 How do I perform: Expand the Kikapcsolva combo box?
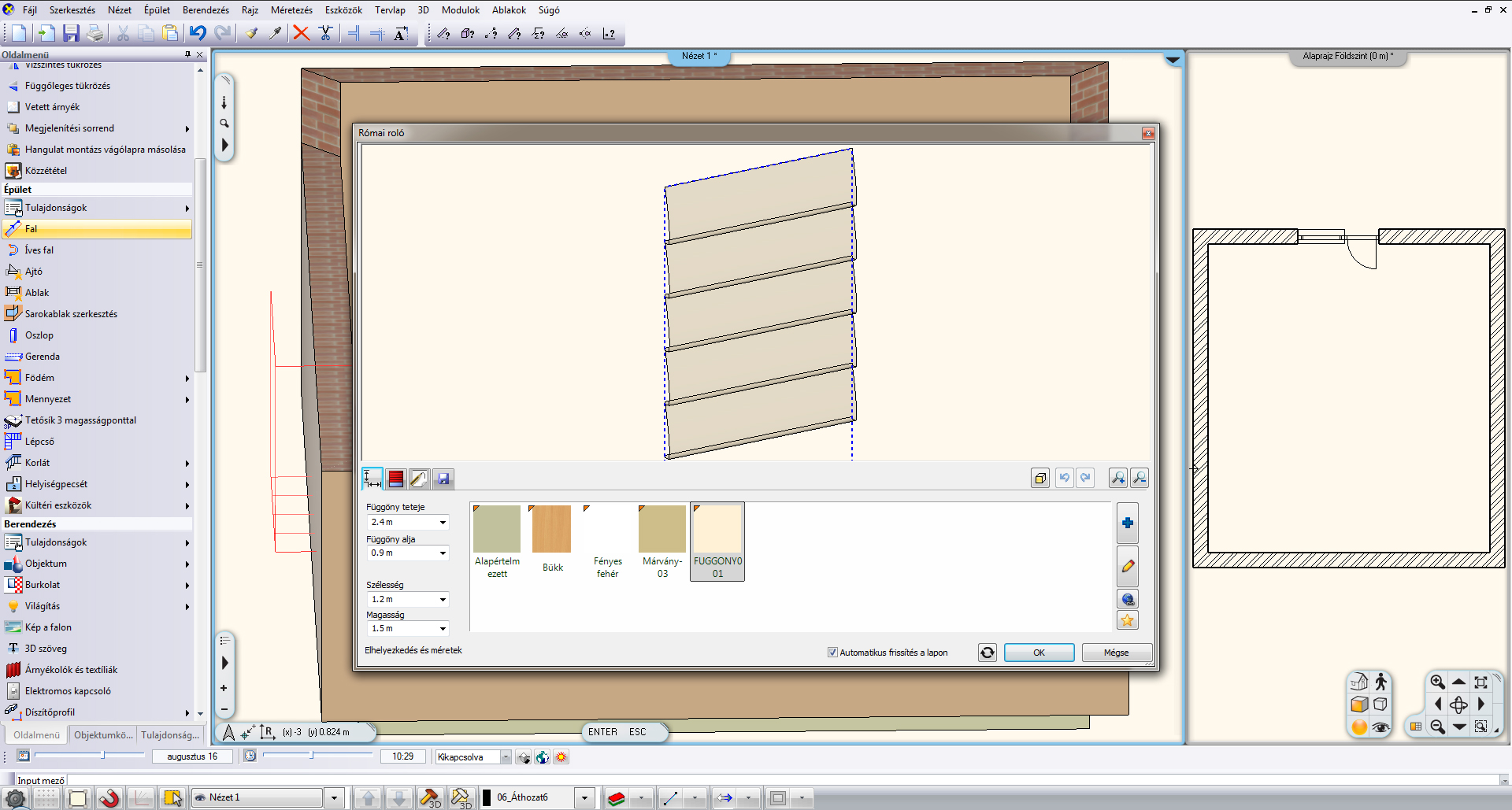coord(506,757)
